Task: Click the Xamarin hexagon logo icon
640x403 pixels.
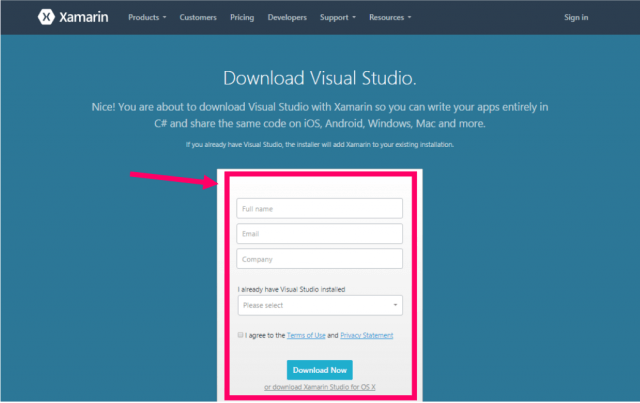Action: tap(46, 17)
